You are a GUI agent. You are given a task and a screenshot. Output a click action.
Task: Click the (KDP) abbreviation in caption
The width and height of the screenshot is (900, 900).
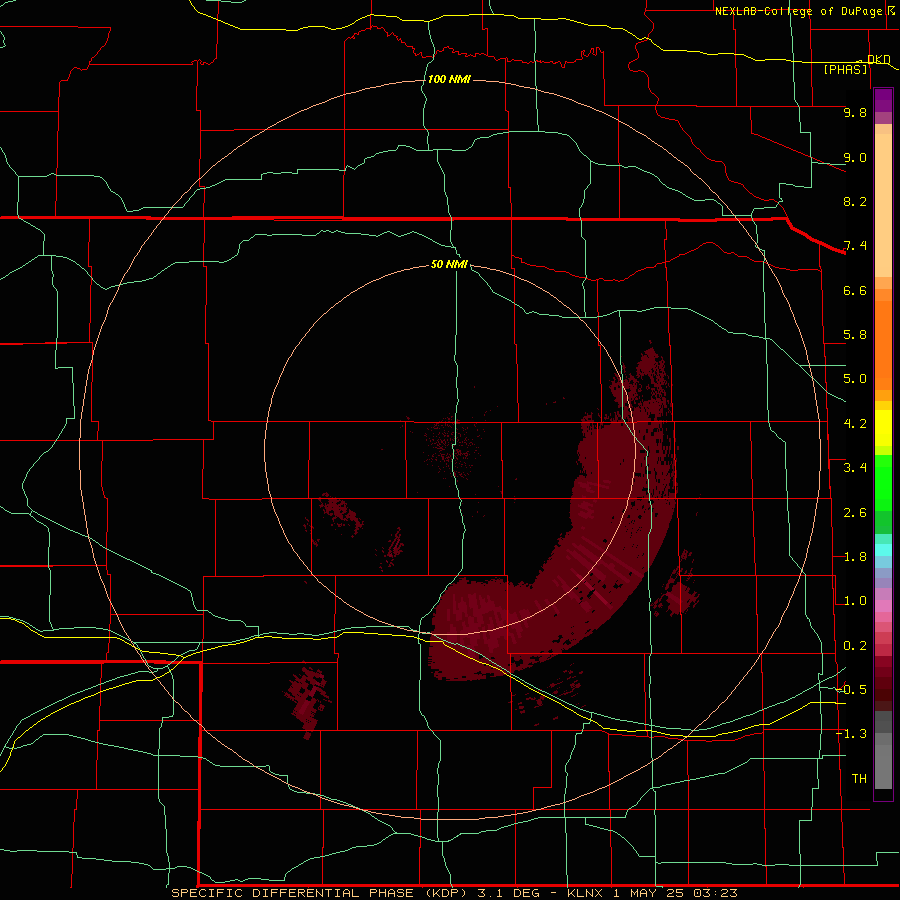(448, 893)
